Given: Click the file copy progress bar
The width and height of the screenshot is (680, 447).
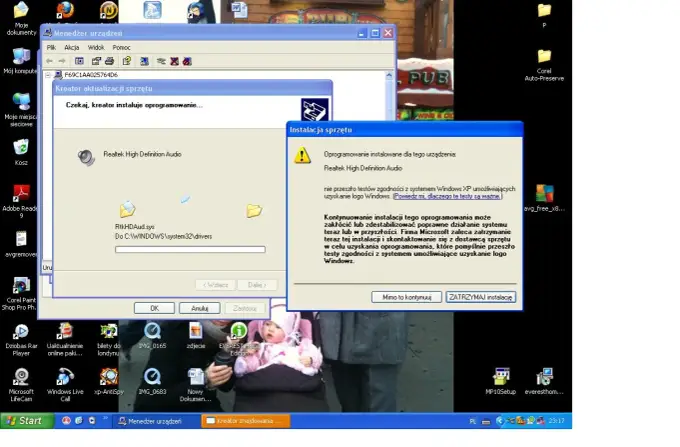Looking at the screenshot, I should coord(190,249).
